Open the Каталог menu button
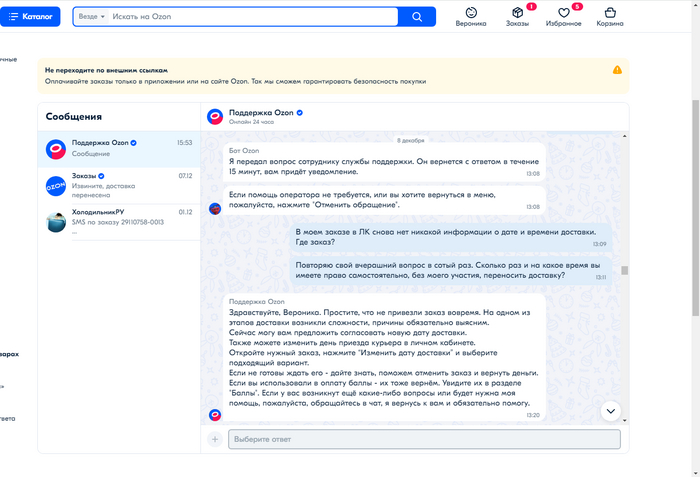This screenshot has height=477, width=700. (x=30, y=17)
